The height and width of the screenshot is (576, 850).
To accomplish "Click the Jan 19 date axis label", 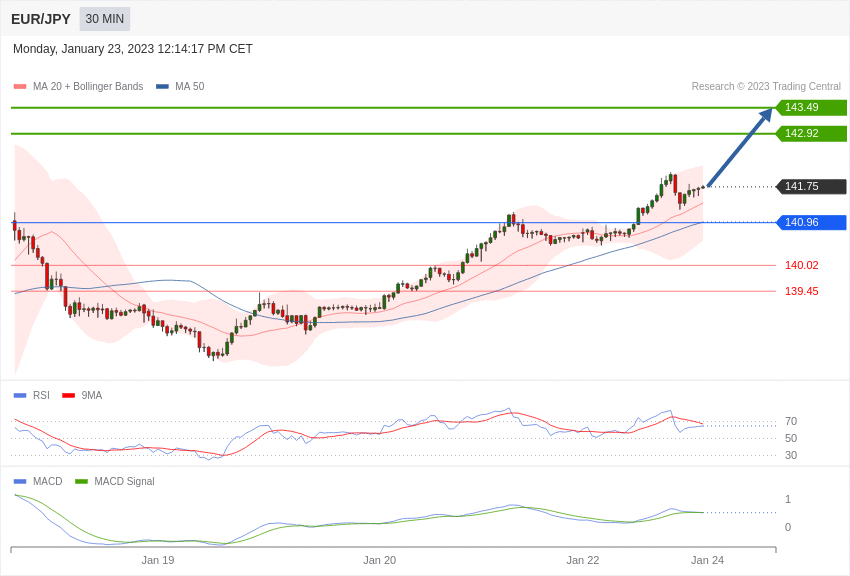I will click(x=158, y=560).
